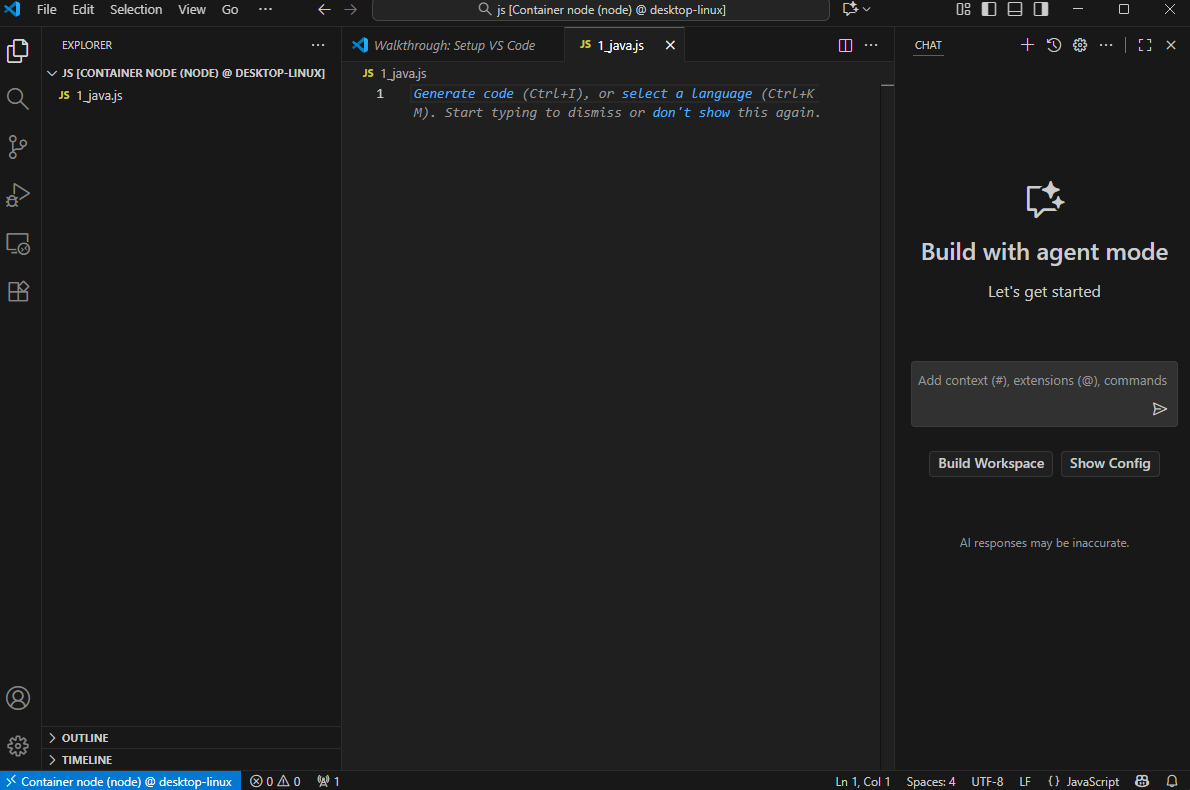Open chat settings gear icon
This screenshot has width=1190, height=790.
(x=1080, y=45)
